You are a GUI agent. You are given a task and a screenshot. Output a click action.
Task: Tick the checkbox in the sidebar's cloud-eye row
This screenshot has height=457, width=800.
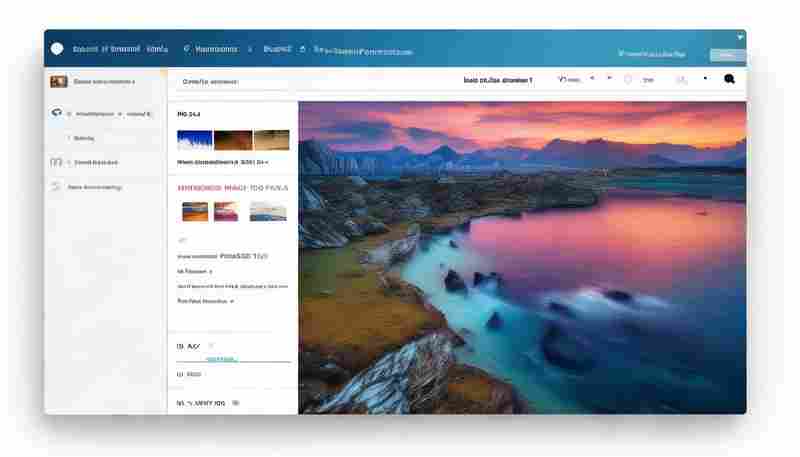[69, 114]
